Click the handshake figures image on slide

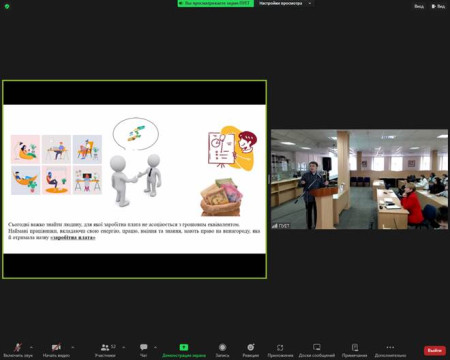(136, 180)
